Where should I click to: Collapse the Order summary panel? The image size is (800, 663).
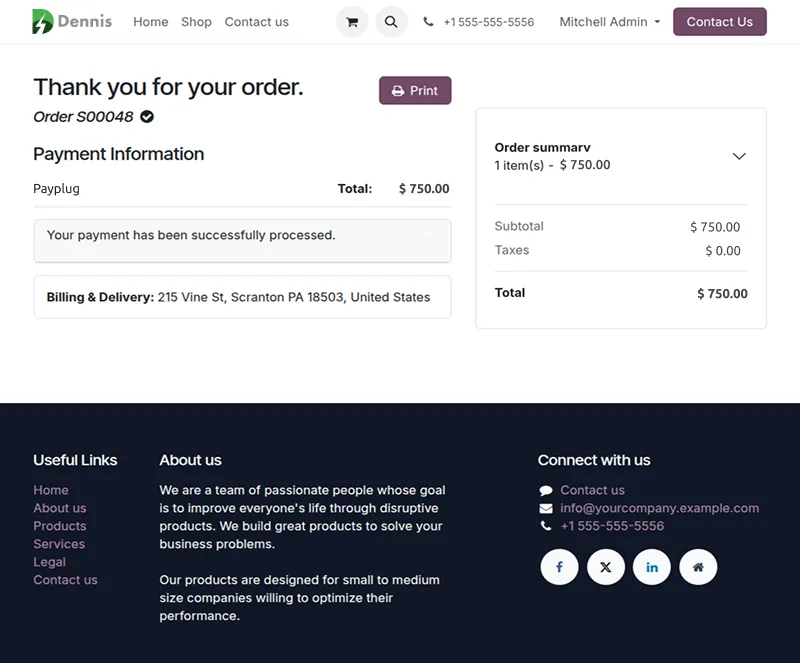739,156
